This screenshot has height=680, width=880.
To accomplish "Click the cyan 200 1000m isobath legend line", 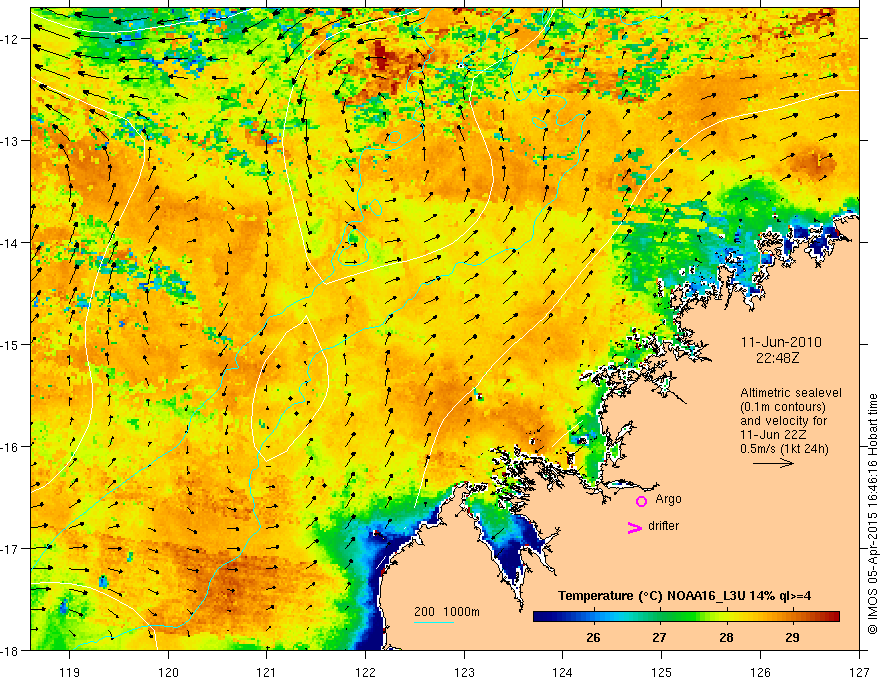I will tap(434, 622).
